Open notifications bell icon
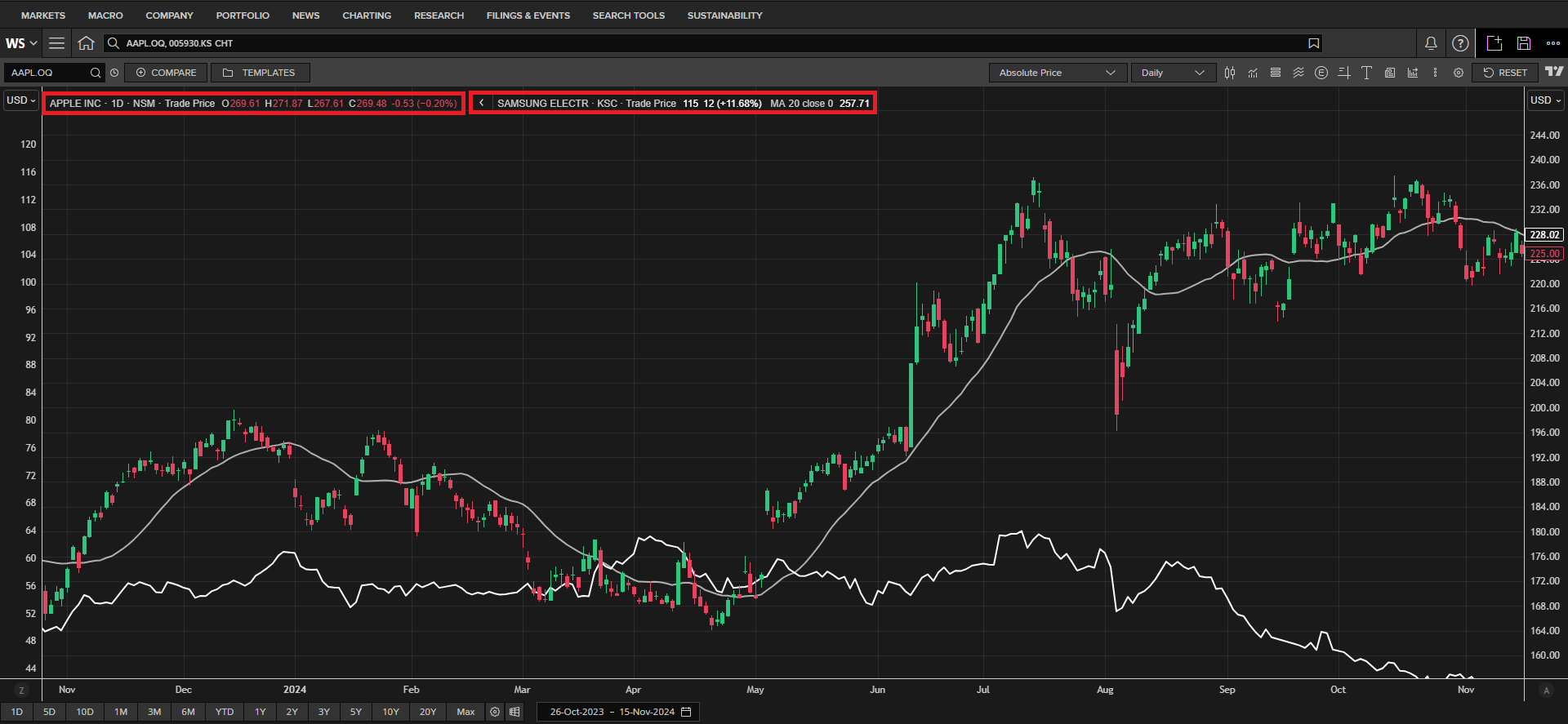The height and width of the screenshot is (724, 1568). coord(1431,43)
